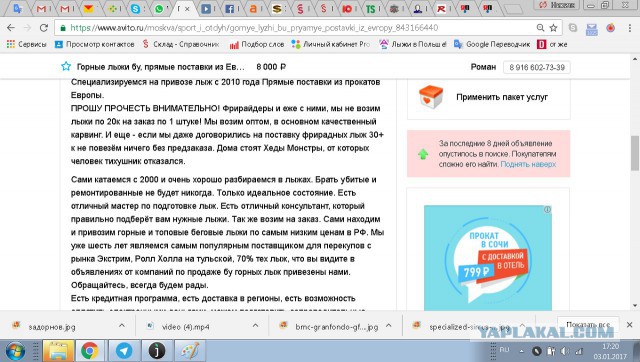Click the seller name Роман

483,67
